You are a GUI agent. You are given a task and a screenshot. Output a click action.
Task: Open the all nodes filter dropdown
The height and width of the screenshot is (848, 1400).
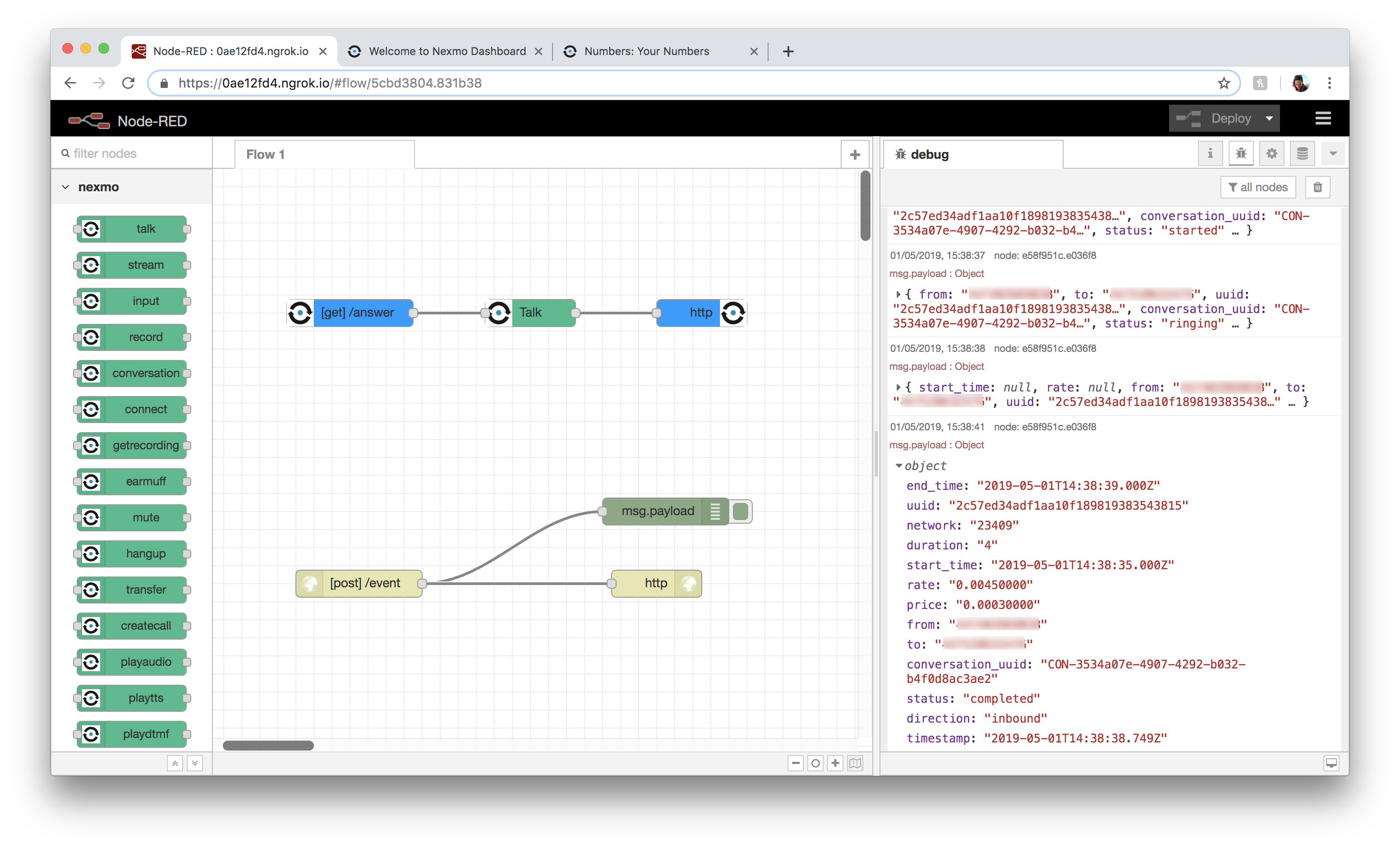1258,187
